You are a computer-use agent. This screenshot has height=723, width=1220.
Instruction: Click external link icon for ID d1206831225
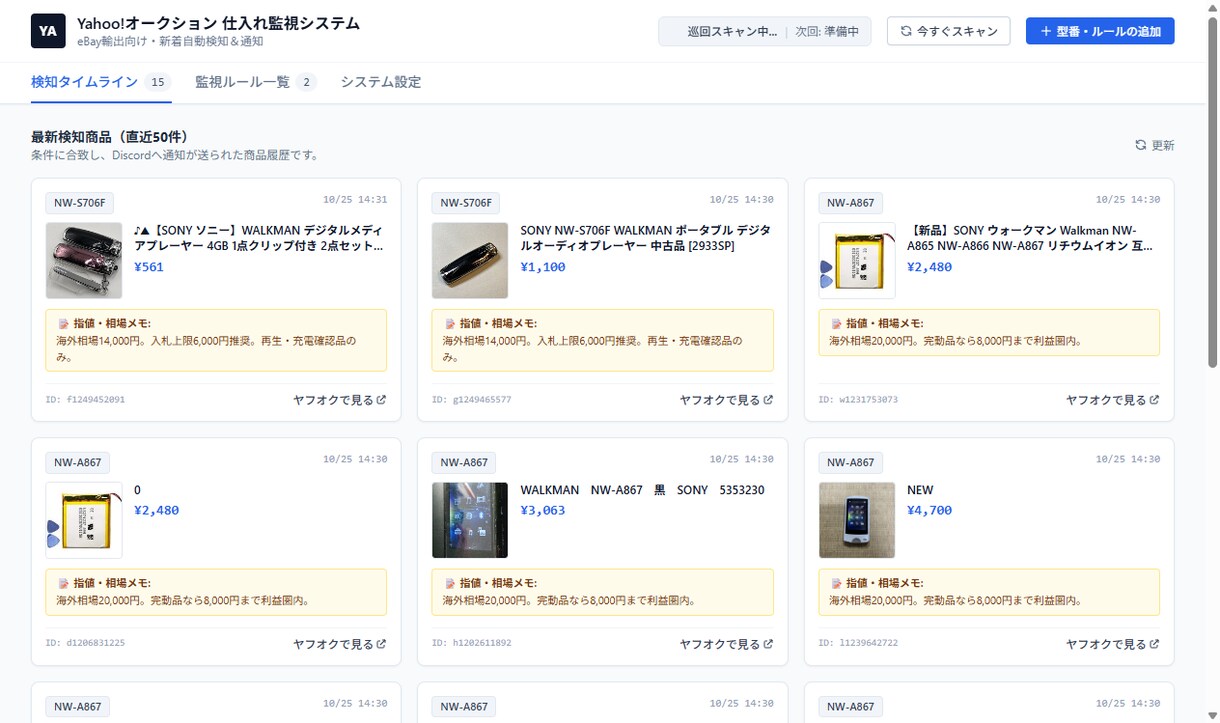click(382, 644)
